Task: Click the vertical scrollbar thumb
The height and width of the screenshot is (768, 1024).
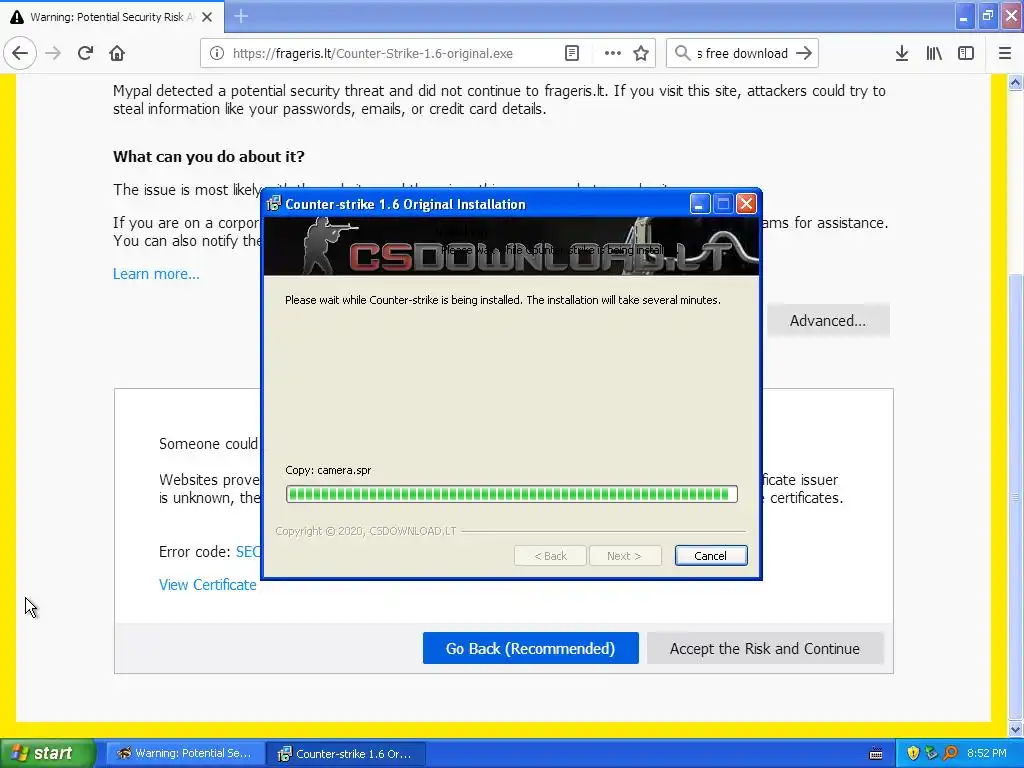Action: pos(1016,496)
